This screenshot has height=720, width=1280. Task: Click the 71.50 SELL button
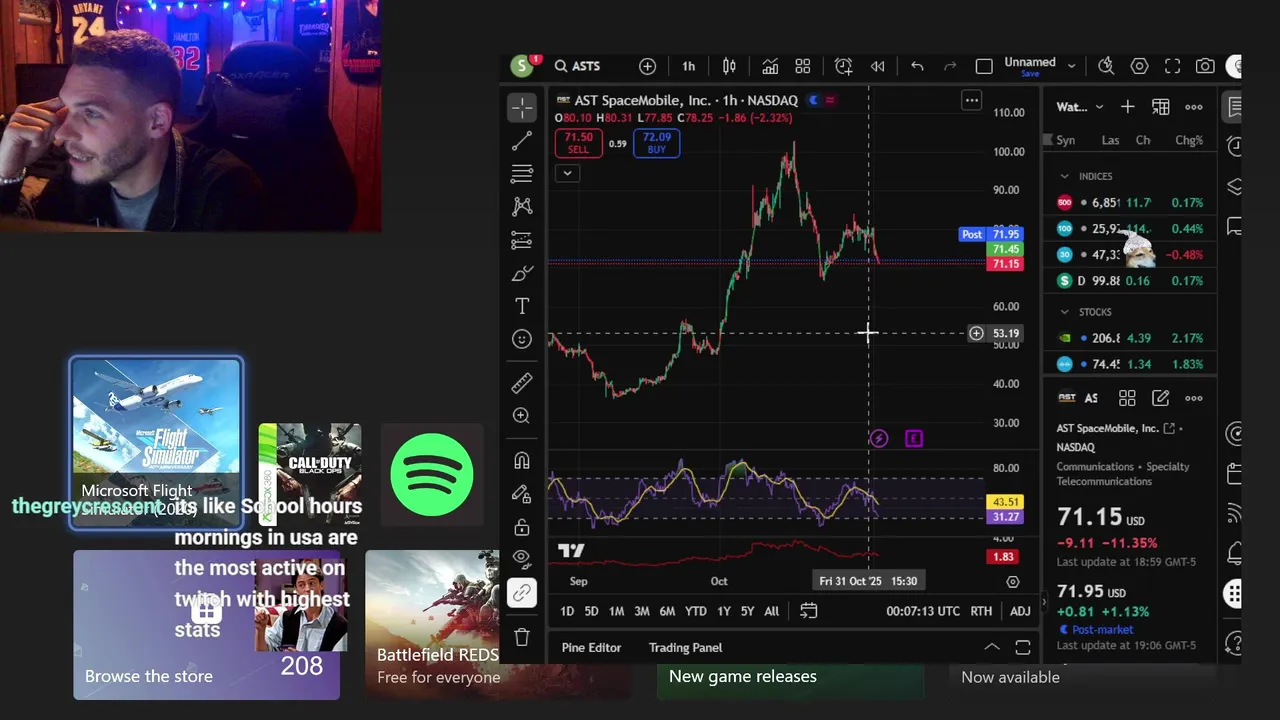pos(578,143)
